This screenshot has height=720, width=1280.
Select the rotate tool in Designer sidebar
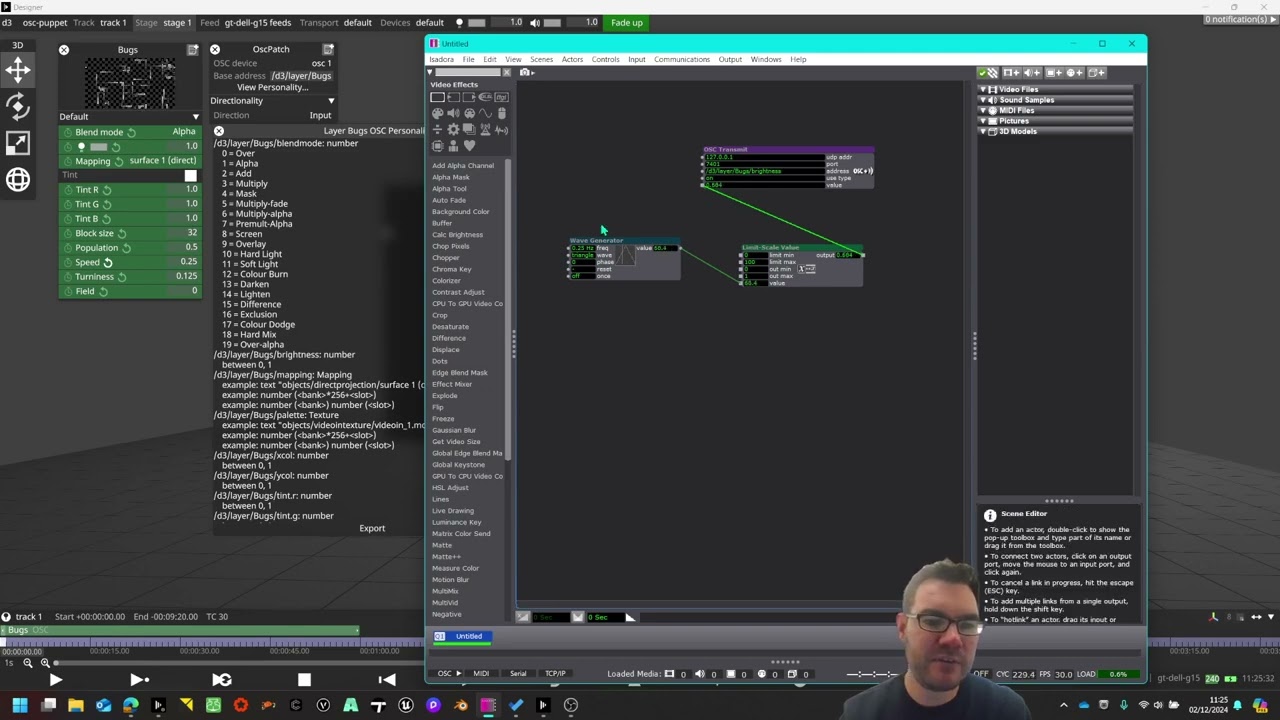coord(18,105)
